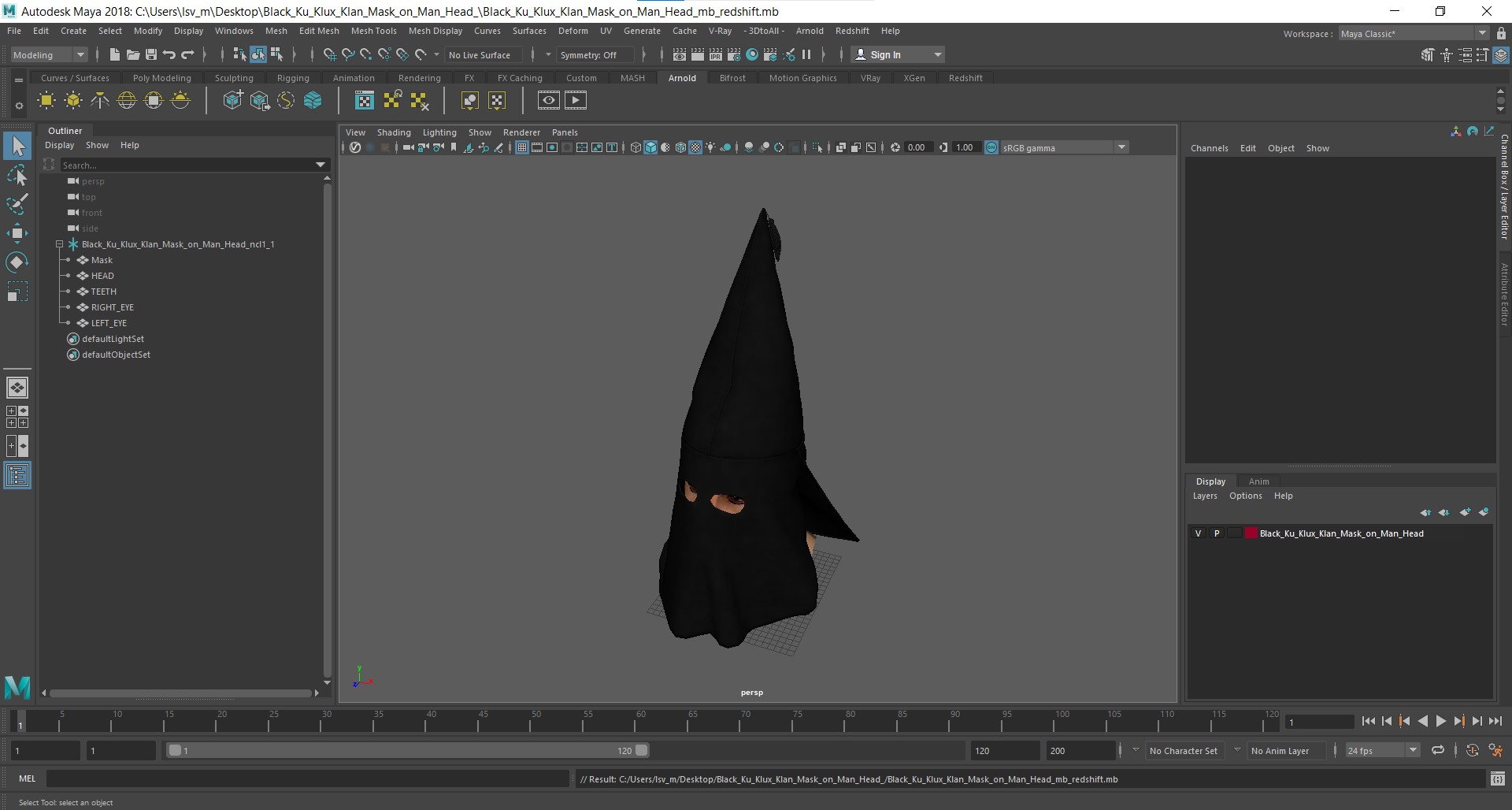Toggle layer visibility V box
1512x810 pixels.
click(x=1199, y=533)
